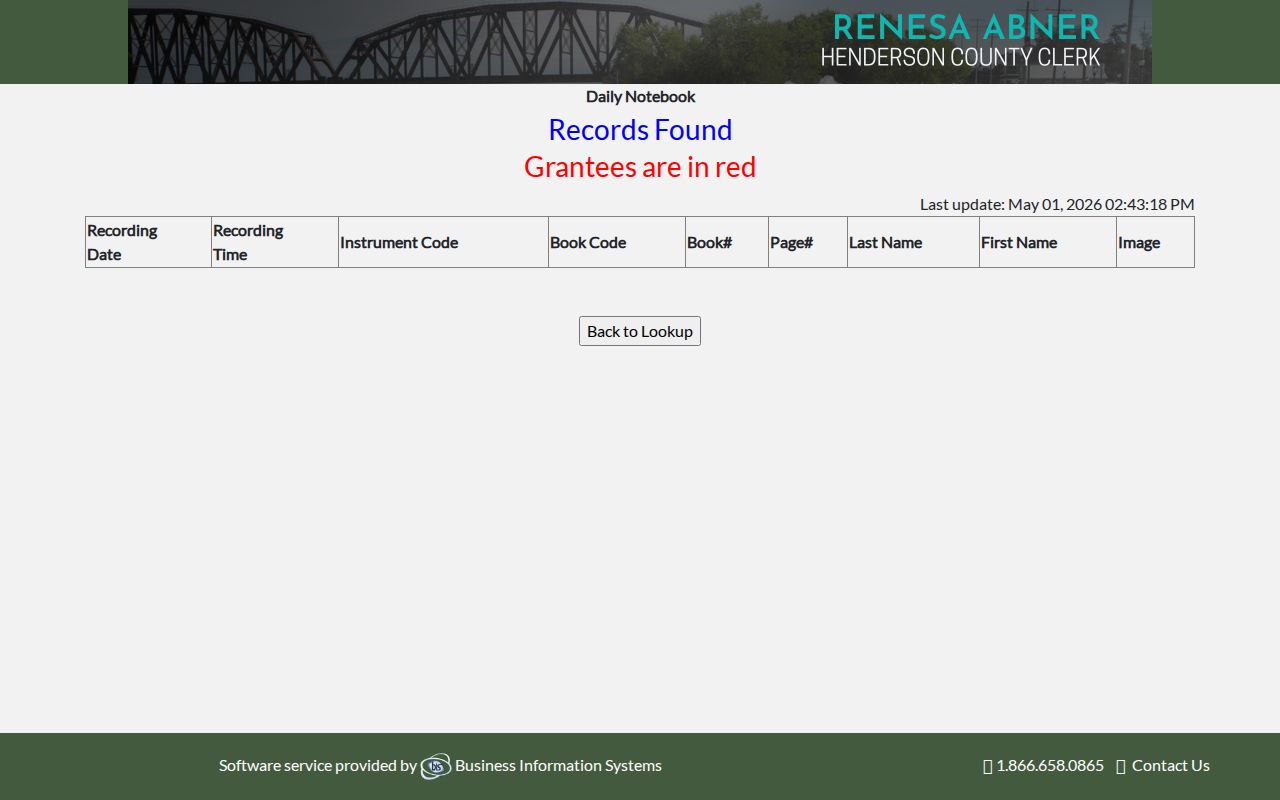Click the phone icon in footer
The height and width of the screenshot is (800, 1280).
pos(988,766)
